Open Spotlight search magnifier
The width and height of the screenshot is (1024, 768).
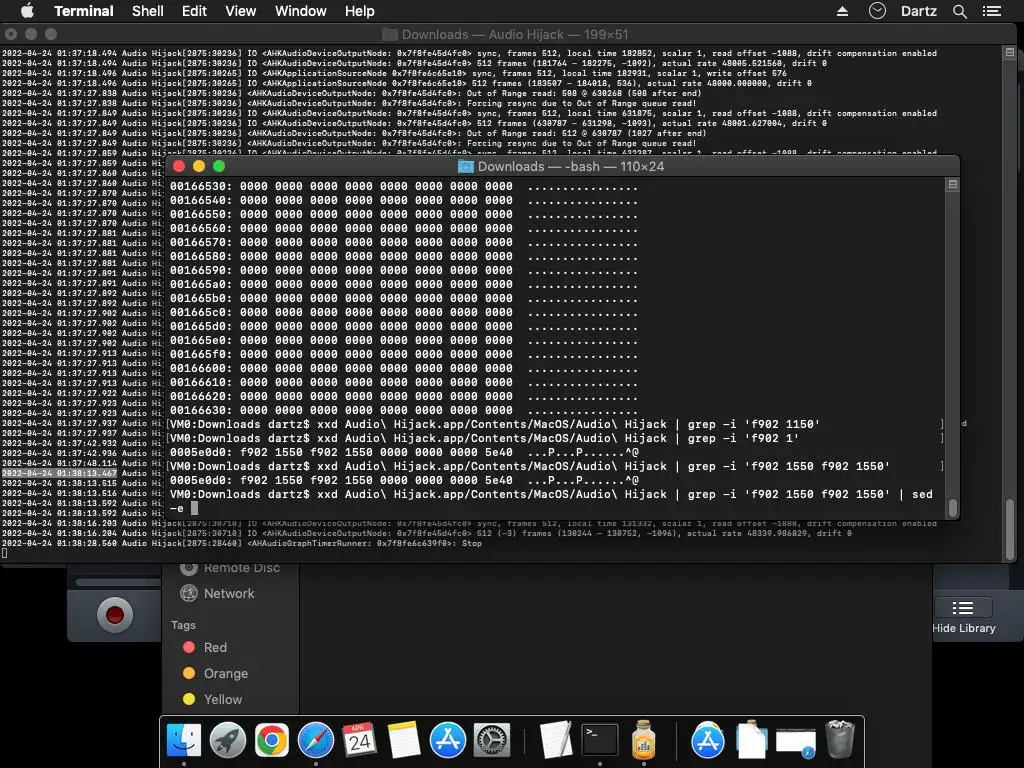coord(959,11)
